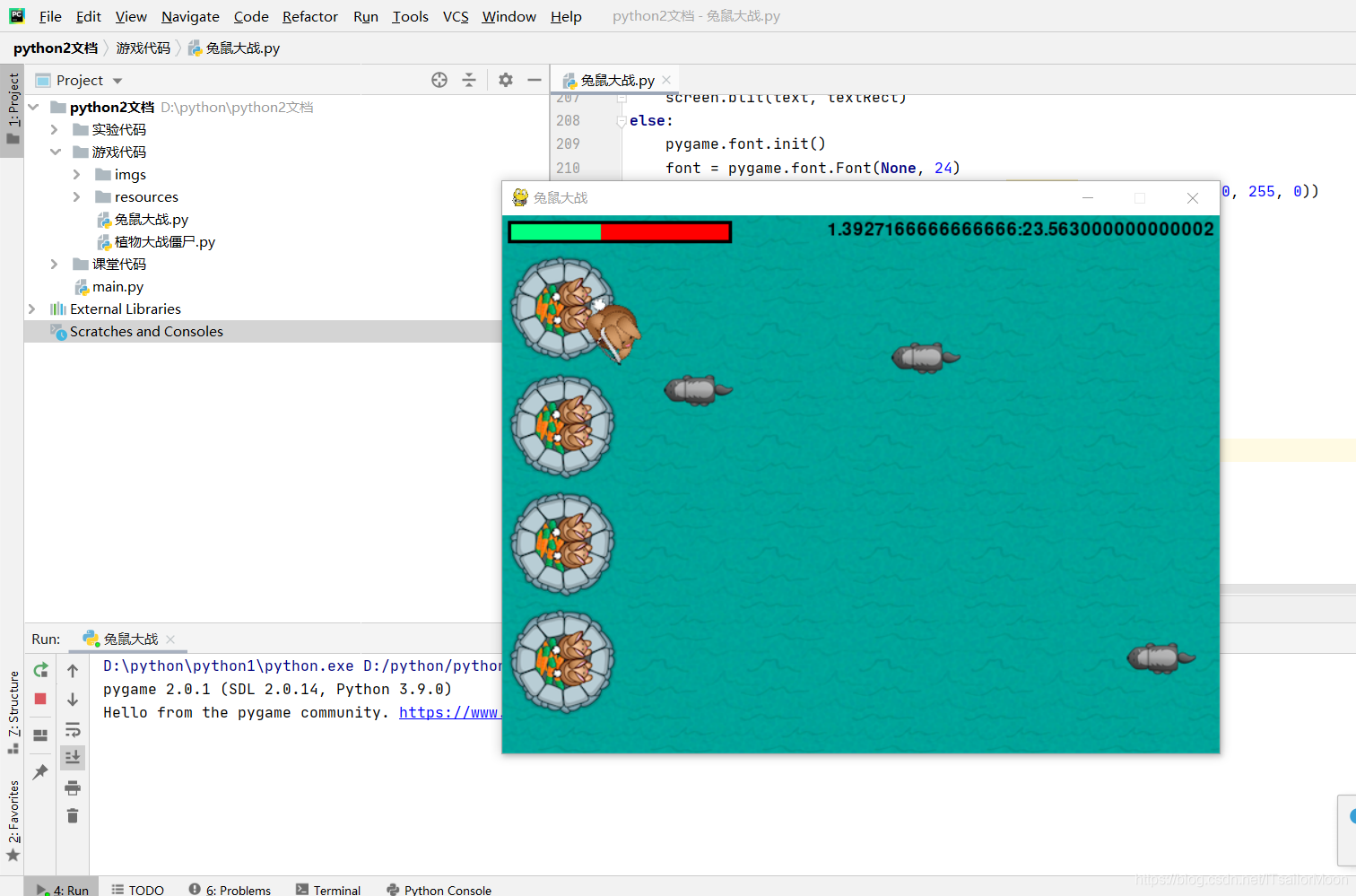Image resolution: width=1356 pixels, height=896 pixels.
Task: Open the 1: Project tool window stripe
Action: tap(13, 109)
